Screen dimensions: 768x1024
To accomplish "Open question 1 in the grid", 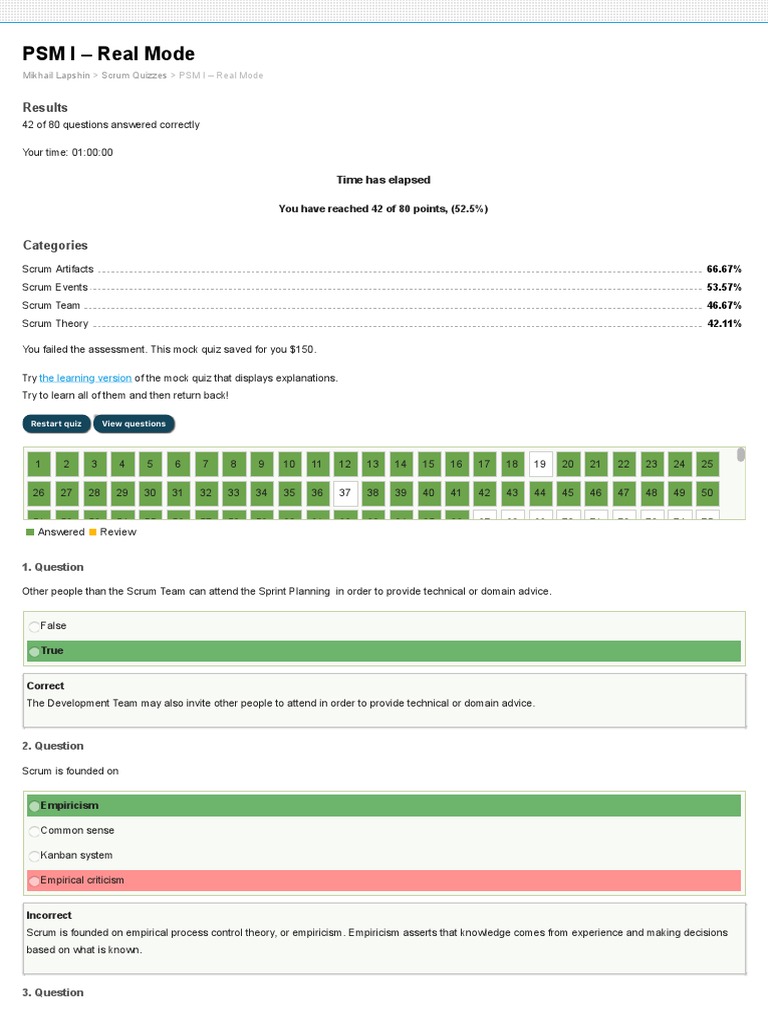I will [x=38, y=464].
